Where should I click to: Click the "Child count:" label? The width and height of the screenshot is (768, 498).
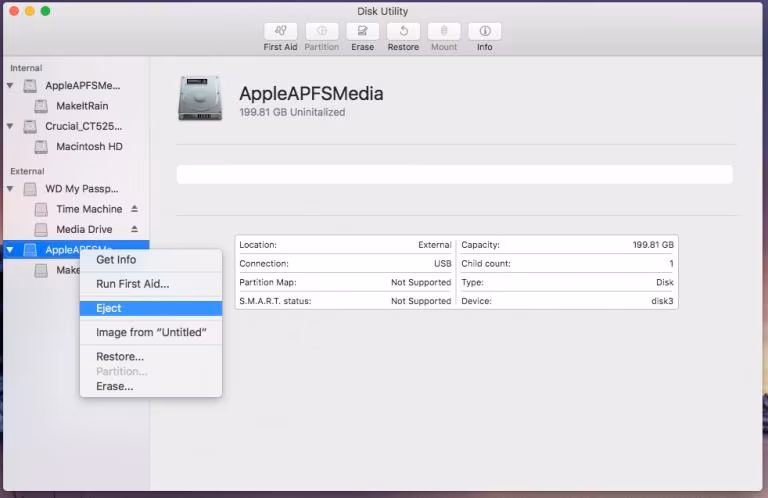tap(485, 263)
